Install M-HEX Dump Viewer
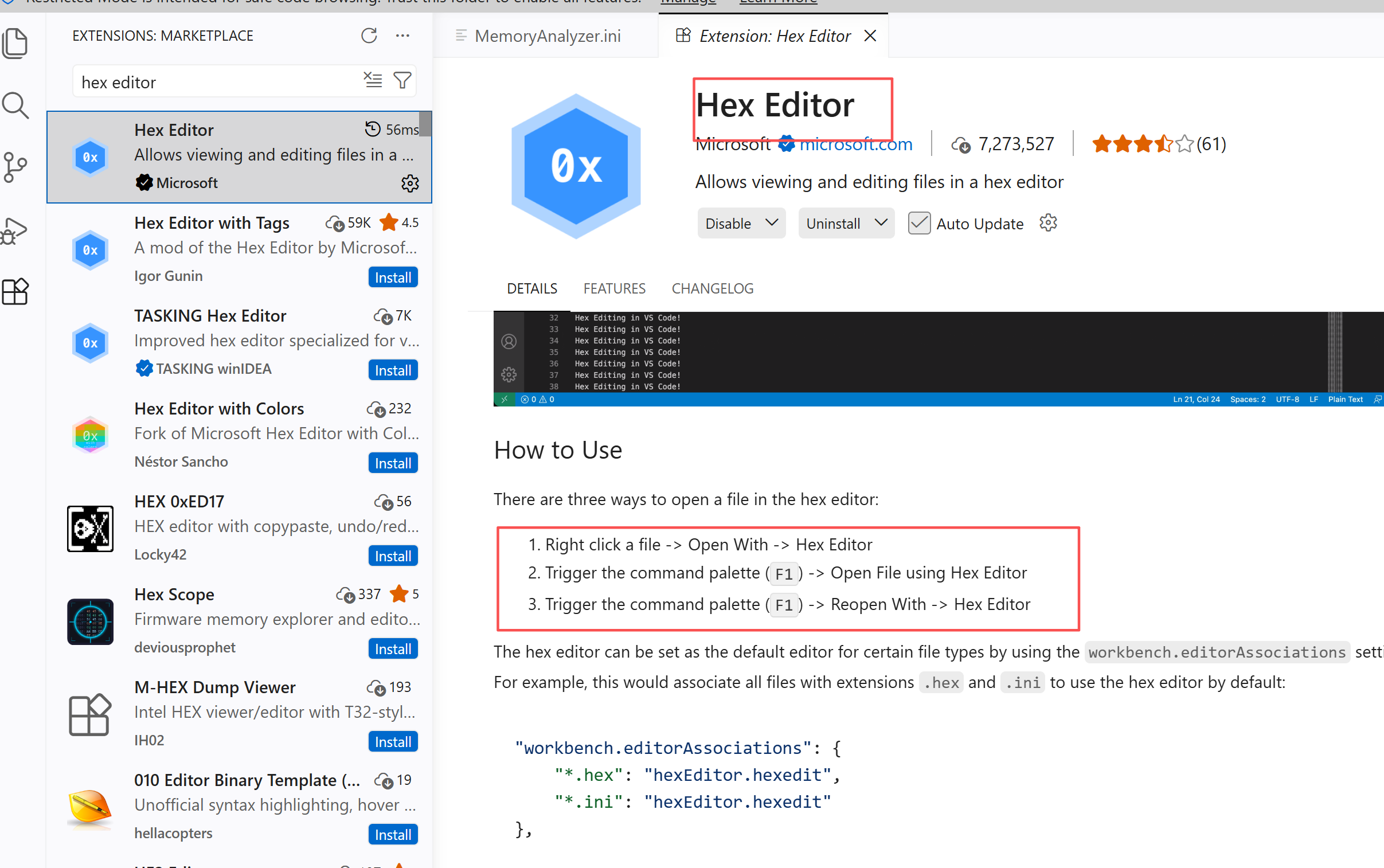Screen dimensions: 1384x868 point(393,742)
